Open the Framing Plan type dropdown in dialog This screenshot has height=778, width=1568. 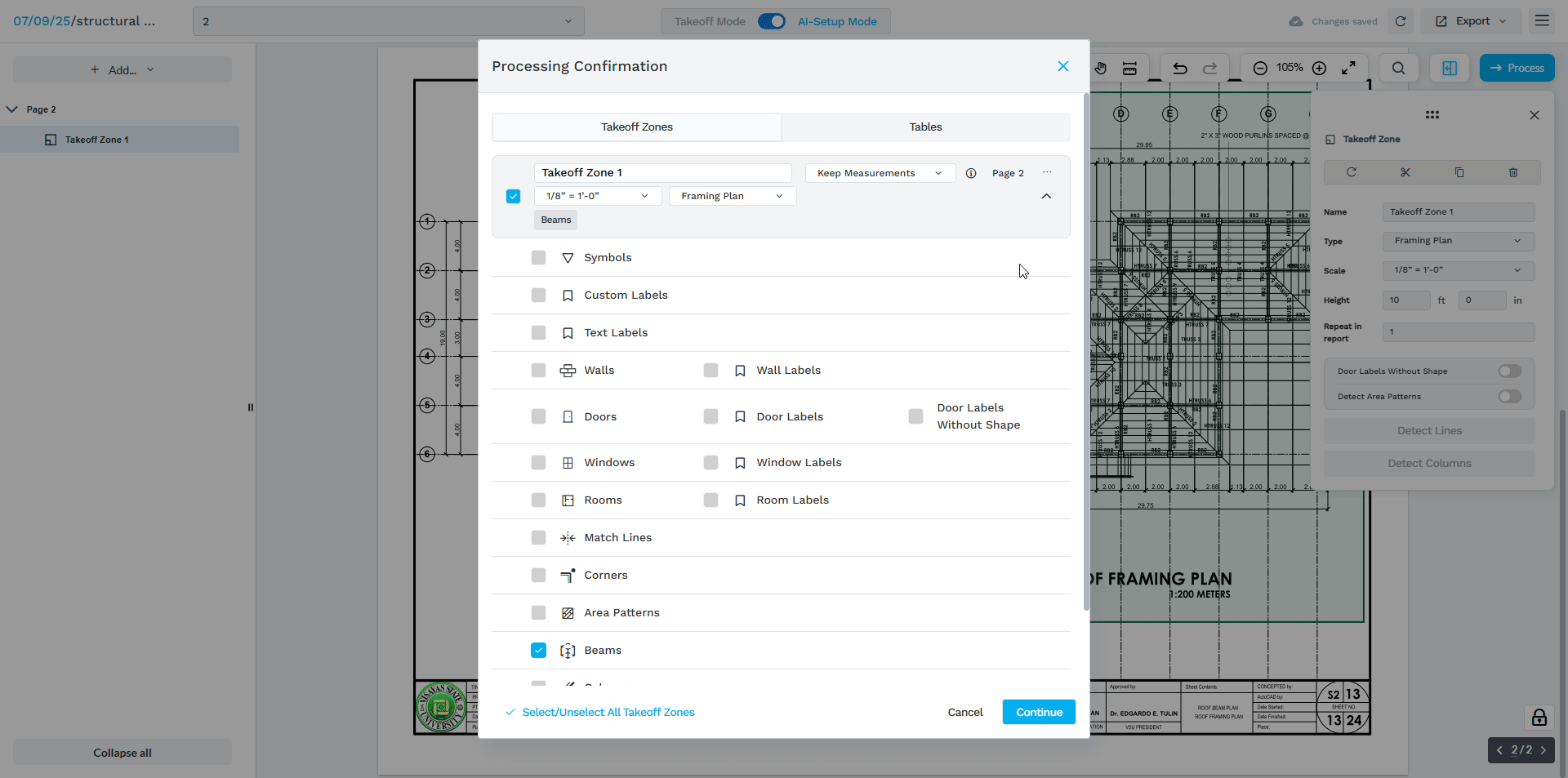click(732, 196)
